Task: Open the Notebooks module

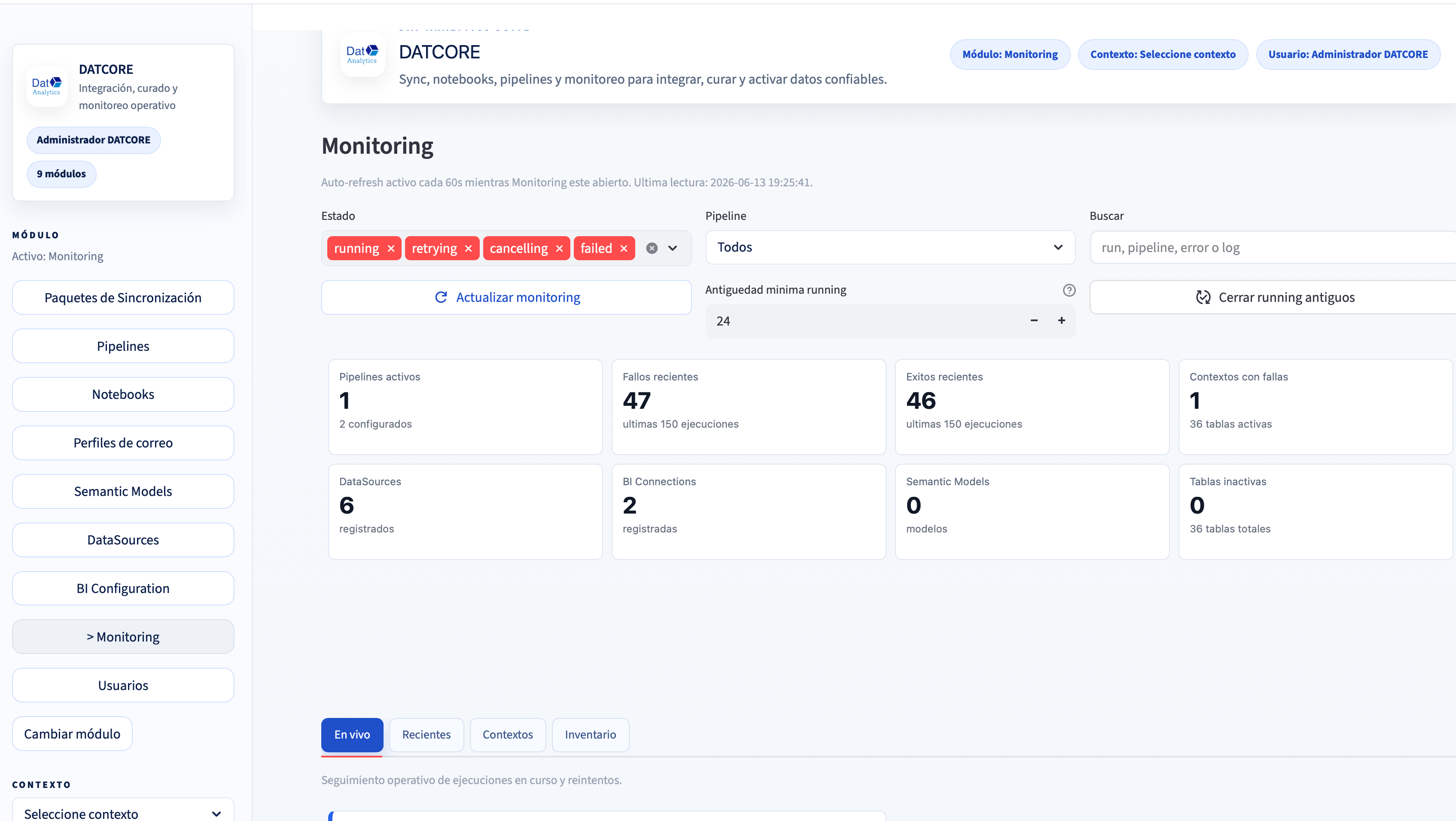Action: tap(123, 394)
